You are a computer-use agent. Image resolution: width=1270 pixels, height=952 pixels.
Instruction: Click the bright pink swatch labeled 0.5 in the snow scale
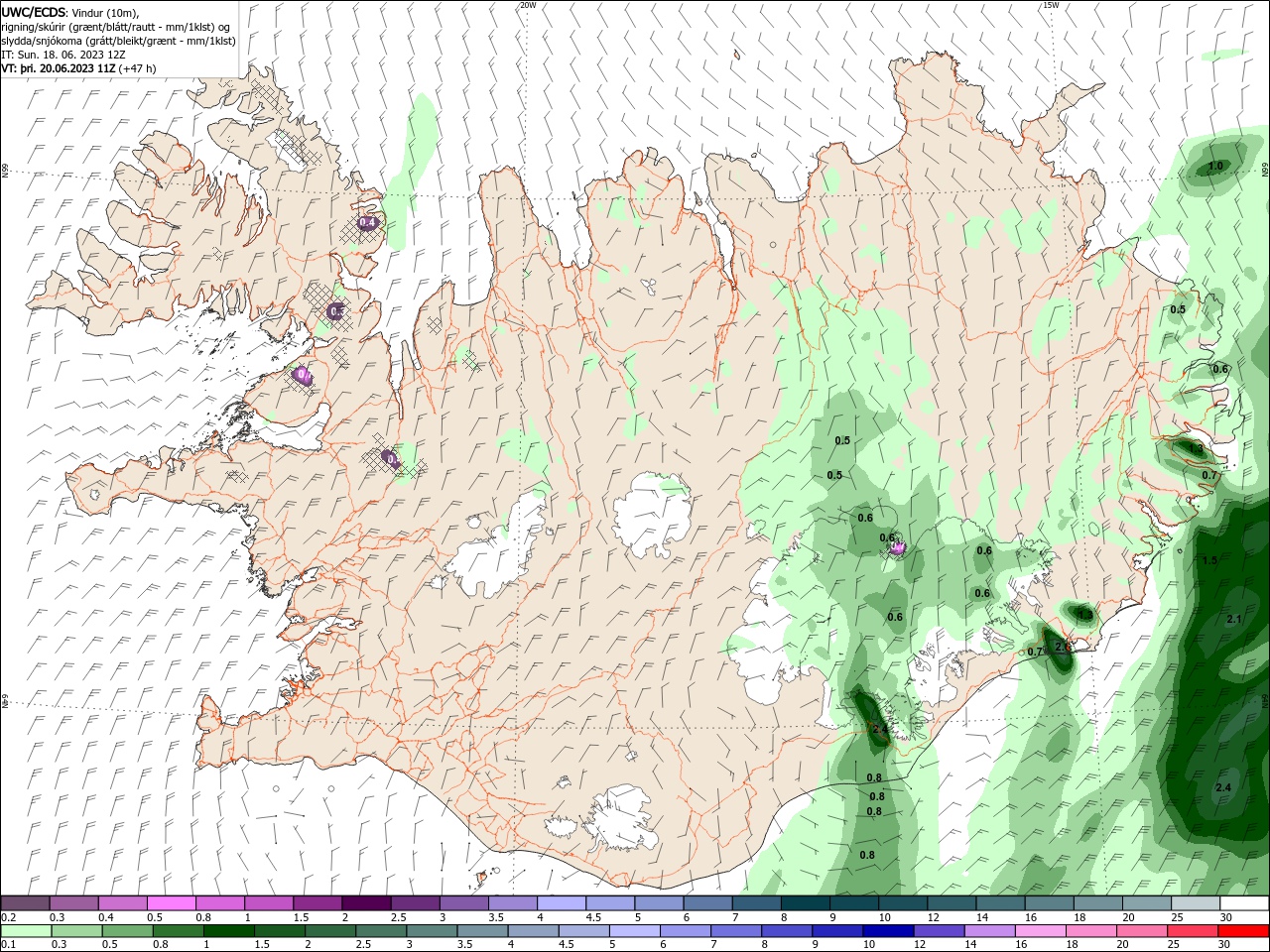171,903
